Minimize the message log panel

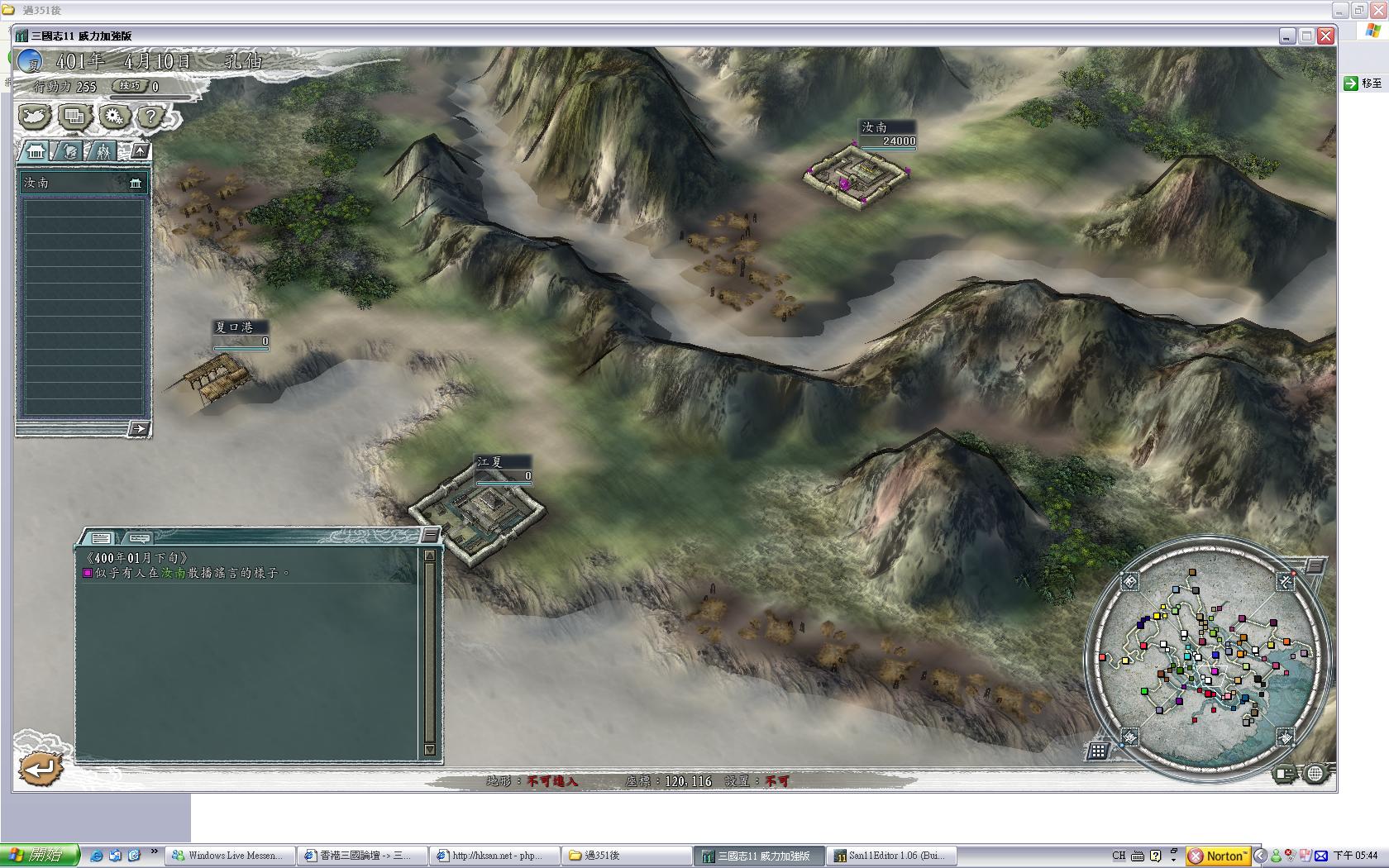(x=430, y=536)
